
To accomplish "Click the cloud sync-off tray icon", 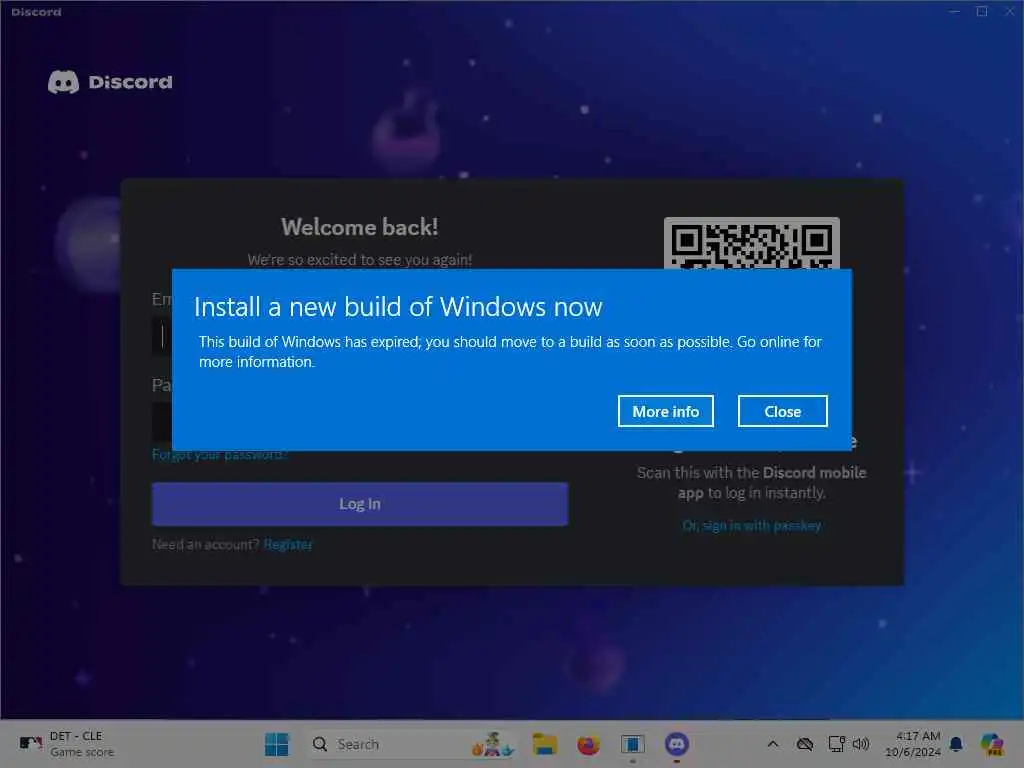I will [x=805, y=744].
